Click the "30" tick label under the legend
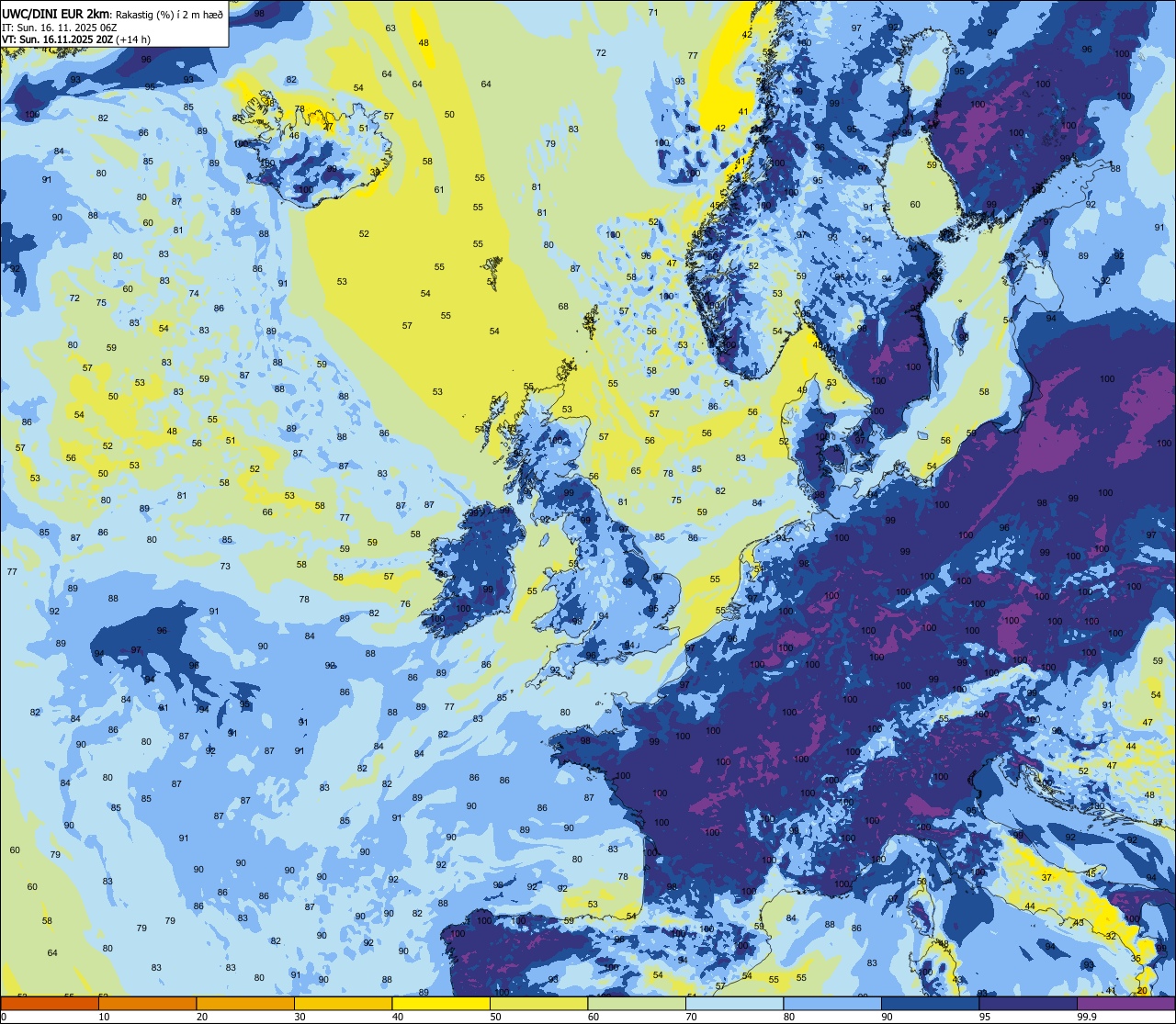This screenshot has height=1024, width=1176. point(300,1017)
